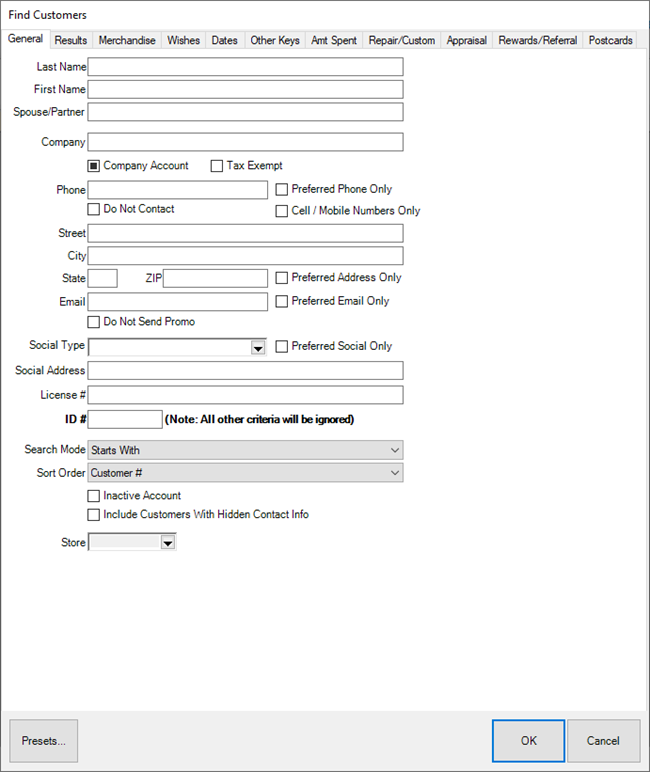Focus the ID # text box
The image size is (650, 772).
tap(125, 419)
